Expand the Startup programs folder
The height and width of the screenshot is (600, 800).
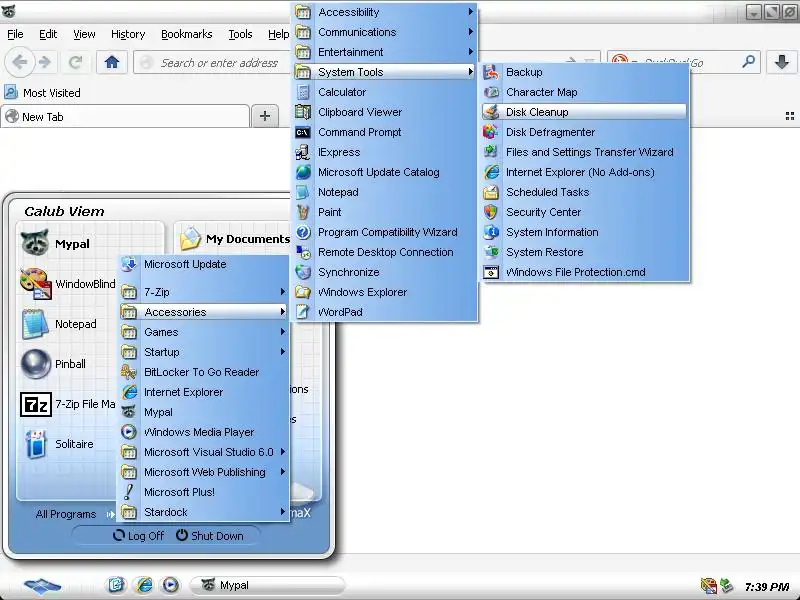(204, 352)
